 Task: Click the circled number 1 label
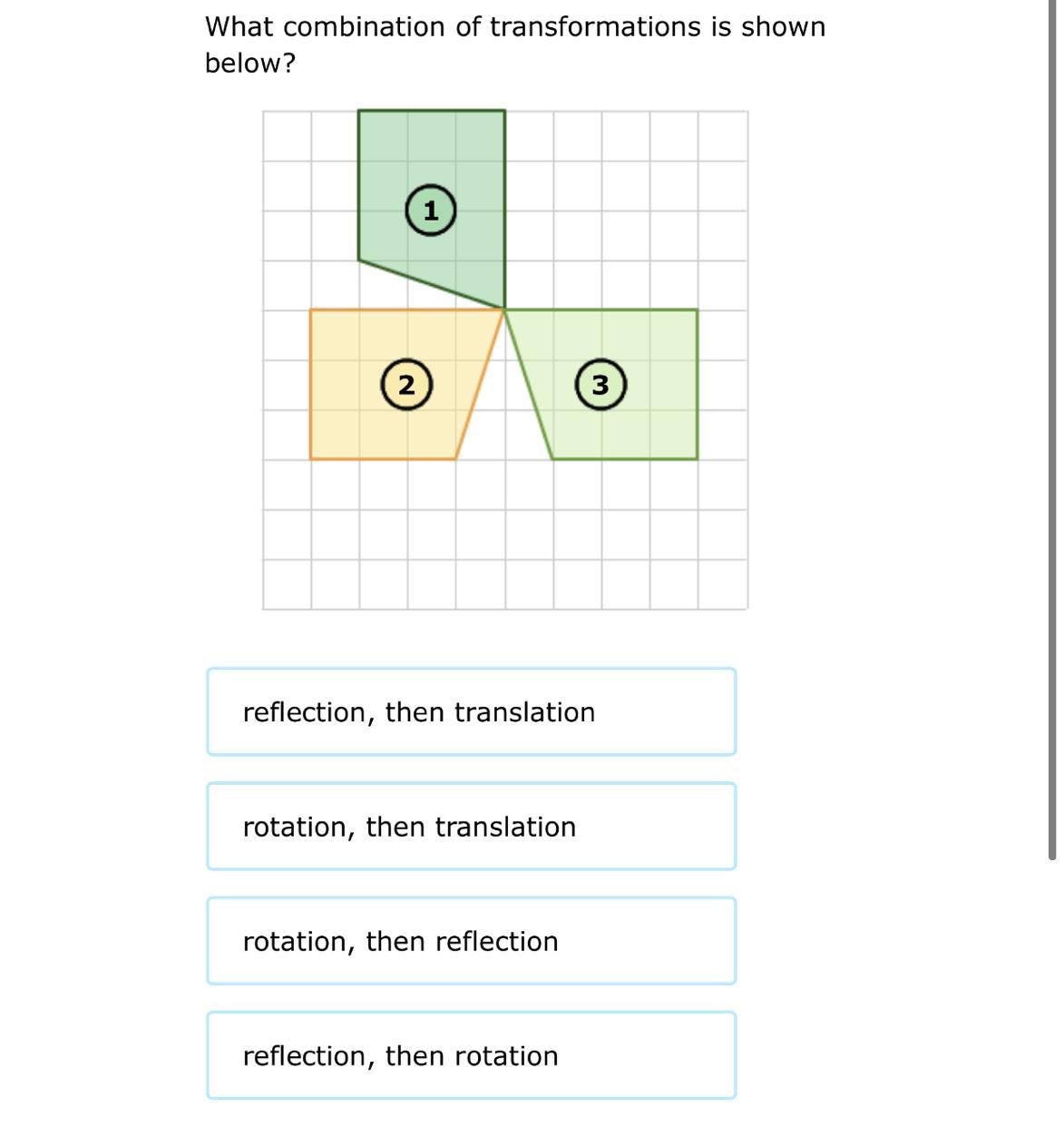click(x=430, y=211)
